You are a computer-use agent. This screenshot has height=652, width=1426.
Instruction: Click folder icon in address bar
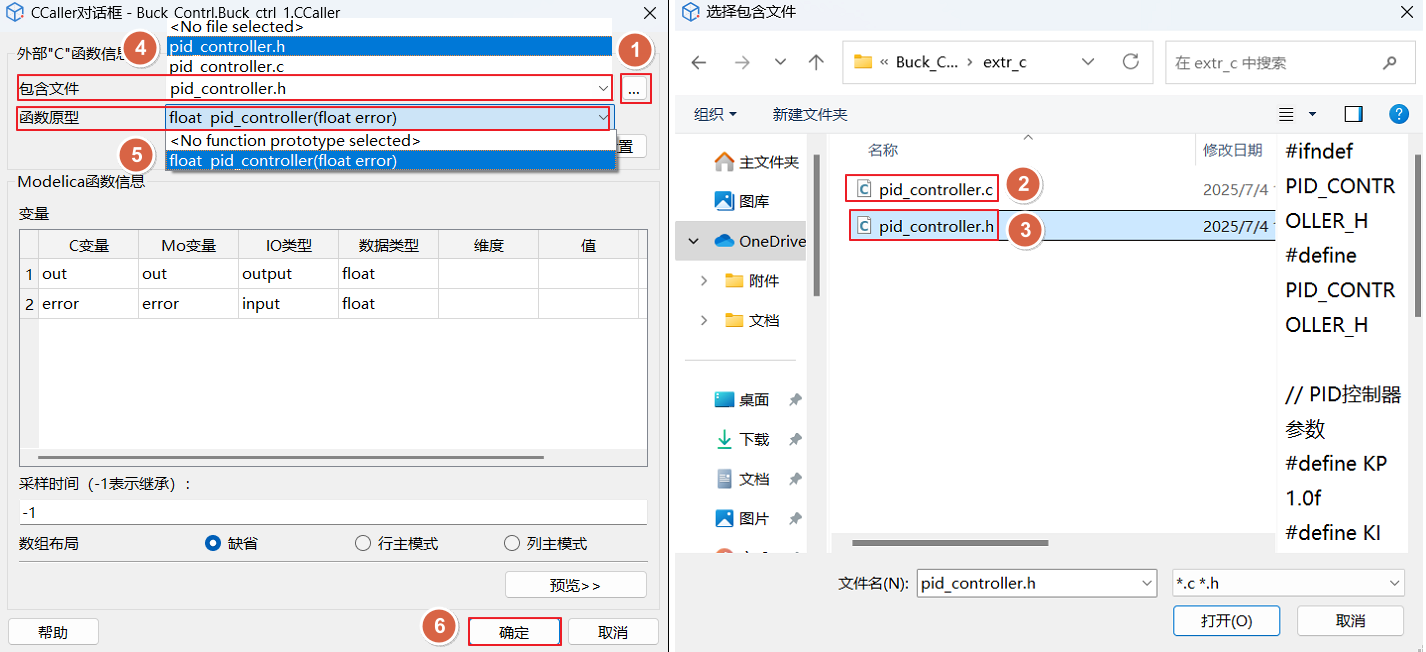tap(863, 62)
